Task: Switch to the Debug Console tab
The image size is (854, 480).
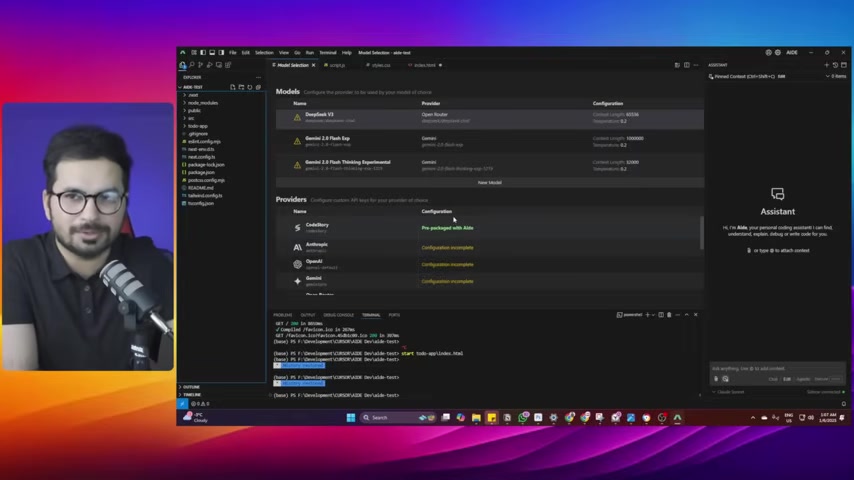Action: [338, 315]
